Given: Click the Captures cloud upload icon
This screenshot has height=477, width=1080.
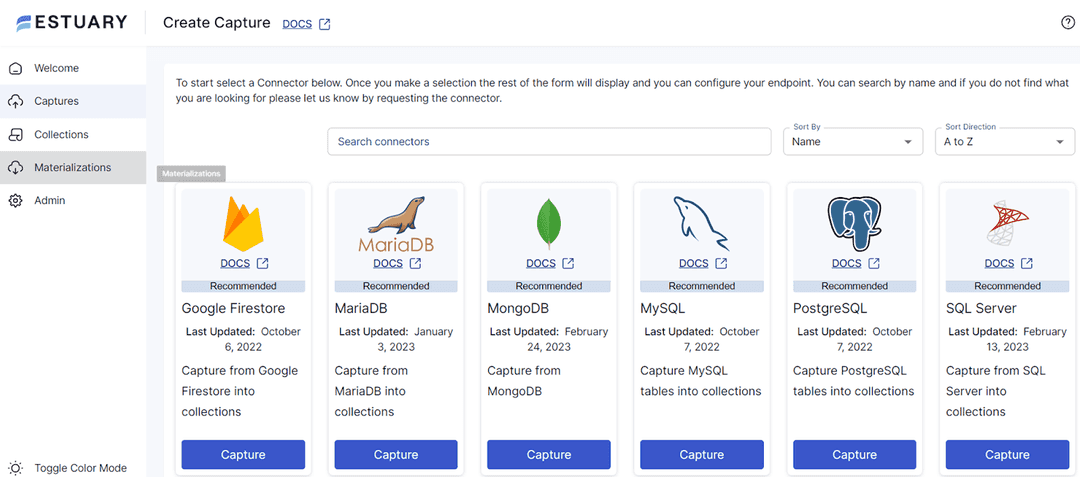Looking at the screenshot, I should [x=16, y=101].
